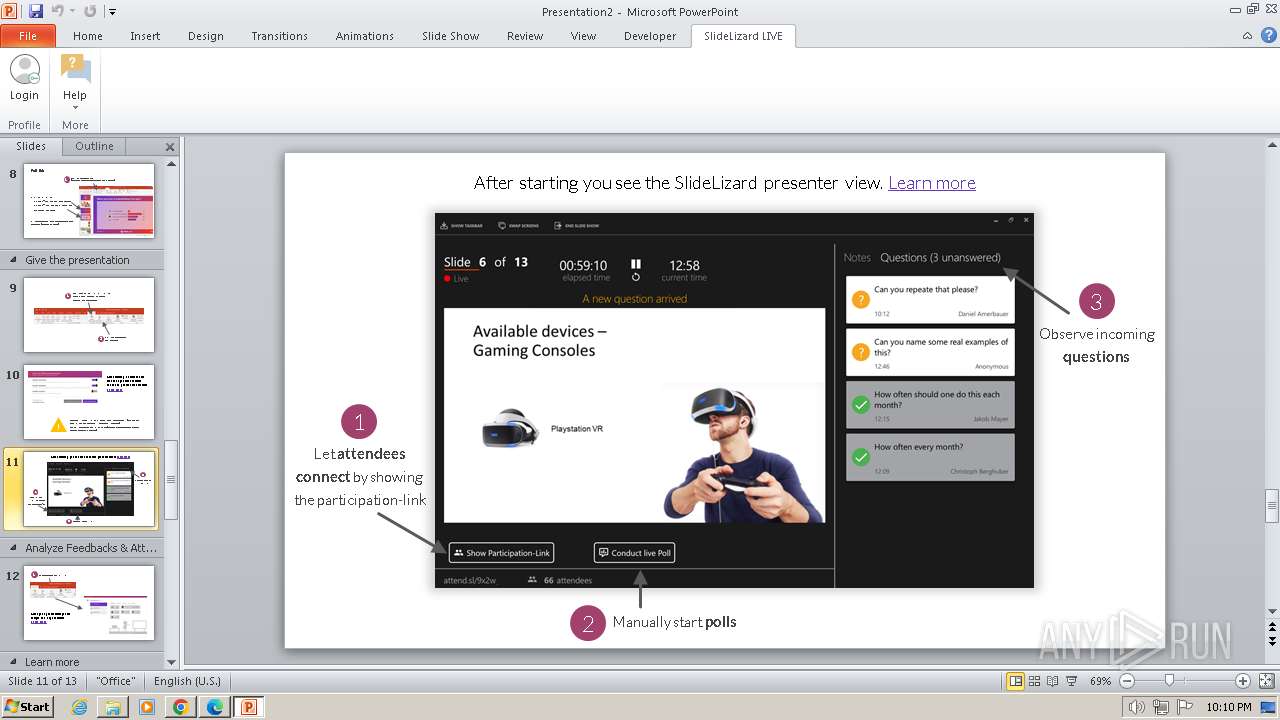This screenshot has width=1280, height=720.
Task: Open the Windows Start menu
Action: pyautogui.click(x=27, y=706)
